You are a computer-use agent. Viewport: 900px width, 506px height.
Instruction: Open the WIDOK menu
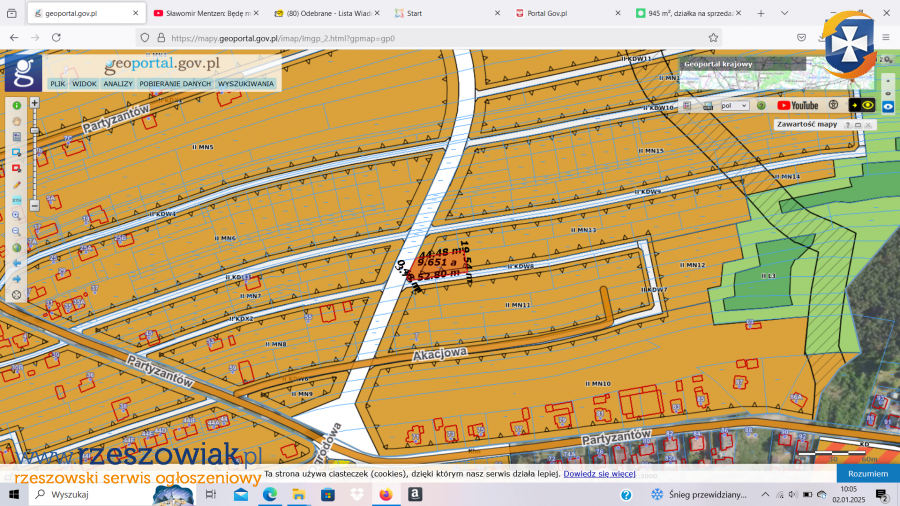coord(84,84)
